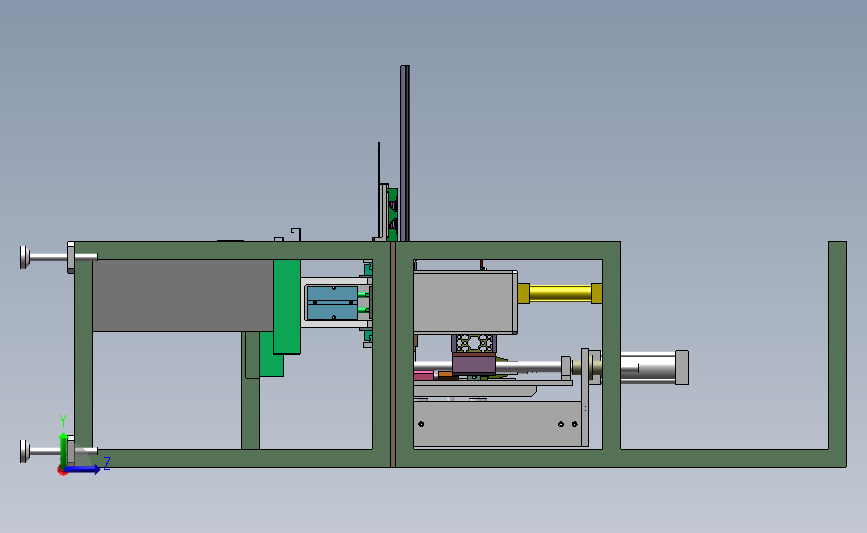The image size is (867, 533).
Task: Pick the large dark gray block
Action: [183, 295]
